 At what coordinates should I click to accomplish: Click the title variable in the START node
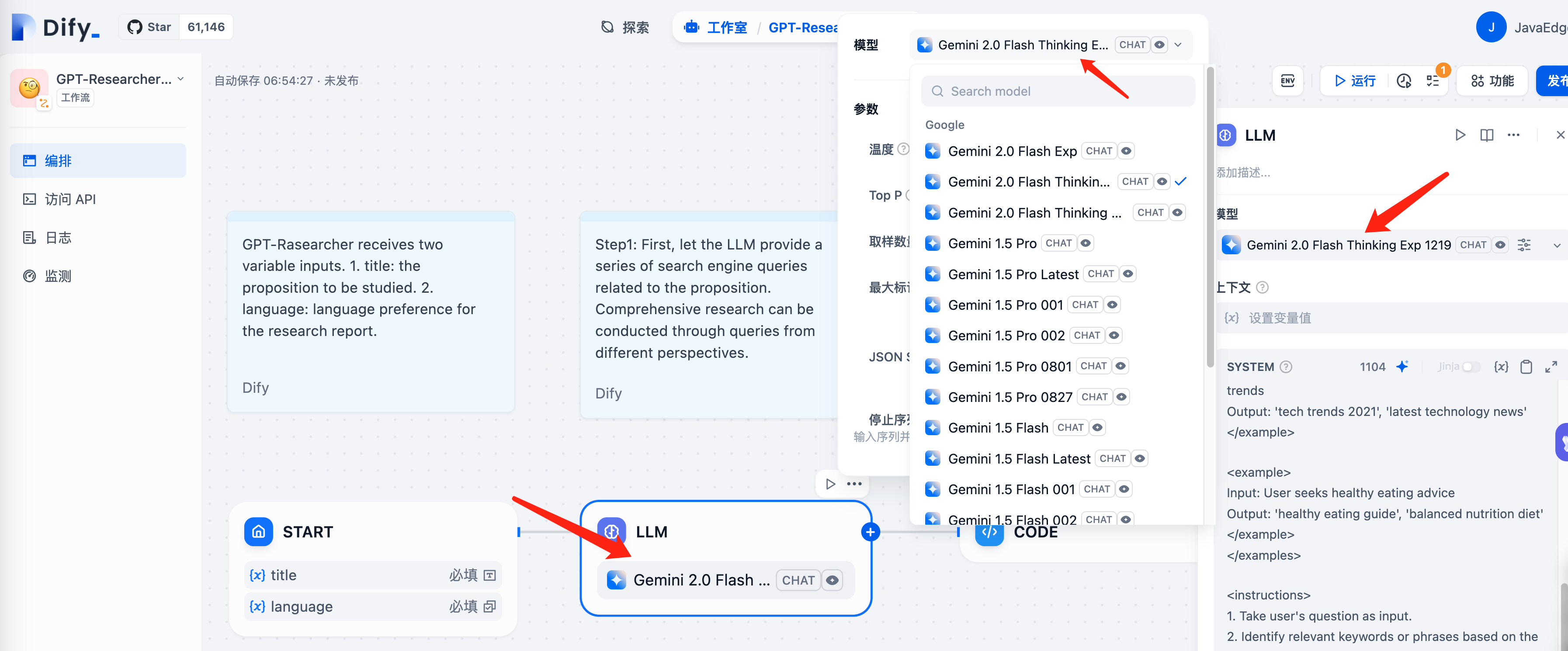coord(372,575)
